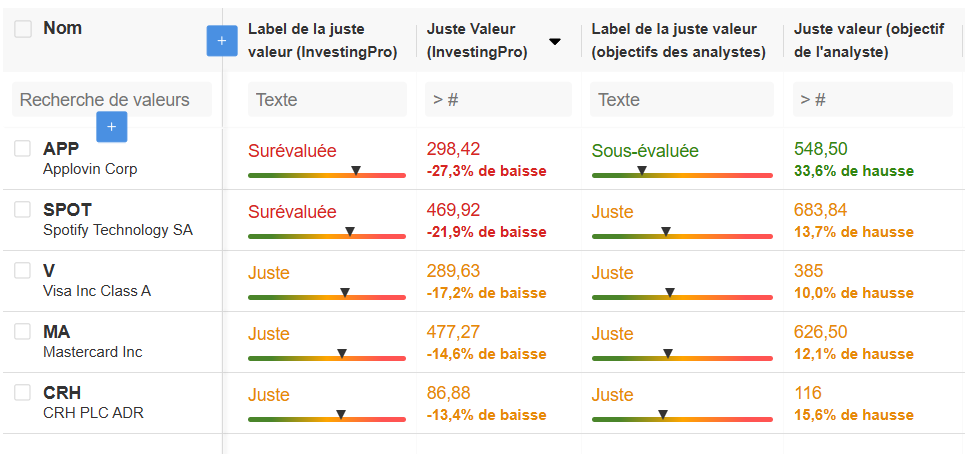965x454 pixels.
Task: Click the blue plus button below search field
Action: [x=111, y=127]
